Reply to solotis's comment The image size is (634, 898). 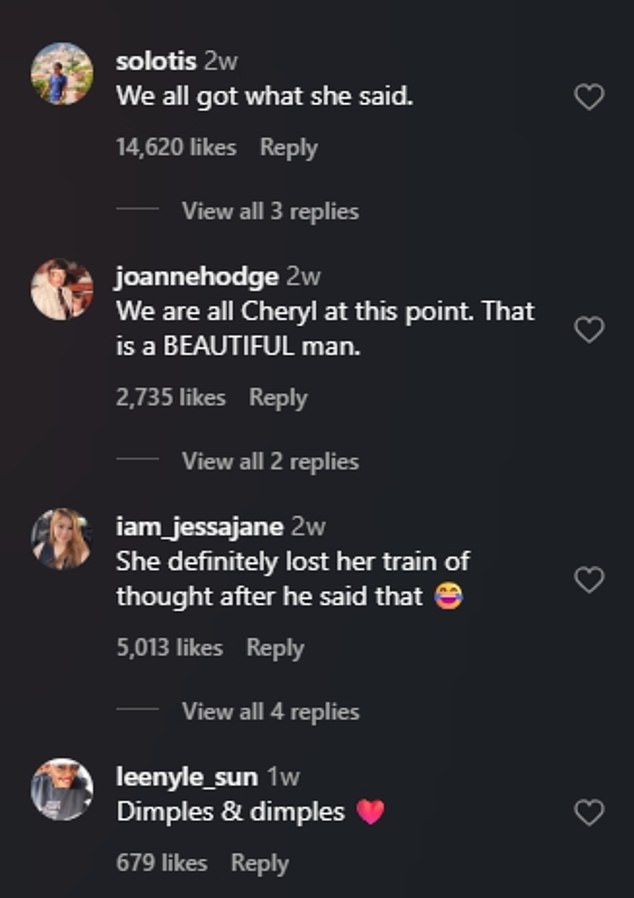coord(288,147)
